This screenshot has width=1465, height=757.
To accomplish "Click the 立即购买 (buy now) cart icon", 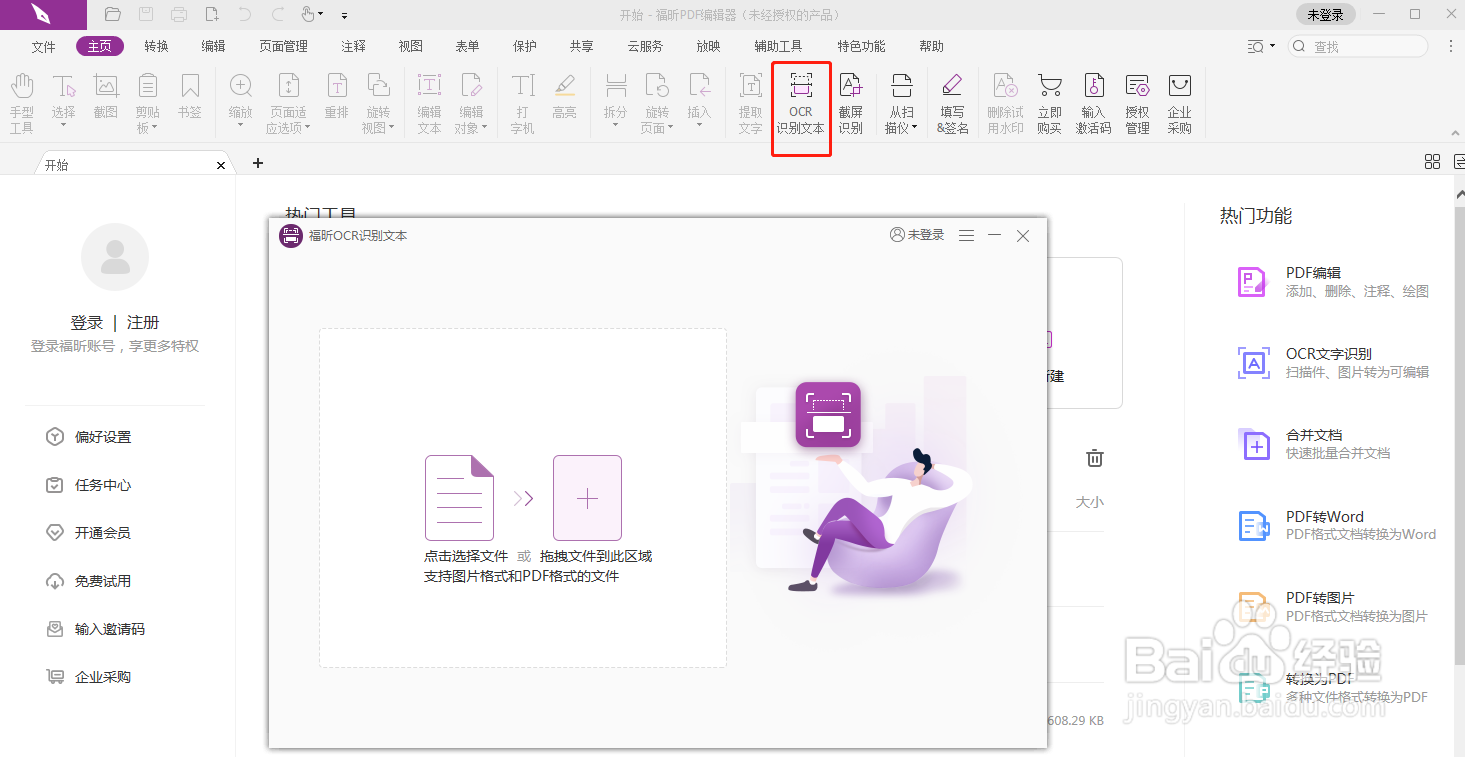I will [x=1049, y=104].
